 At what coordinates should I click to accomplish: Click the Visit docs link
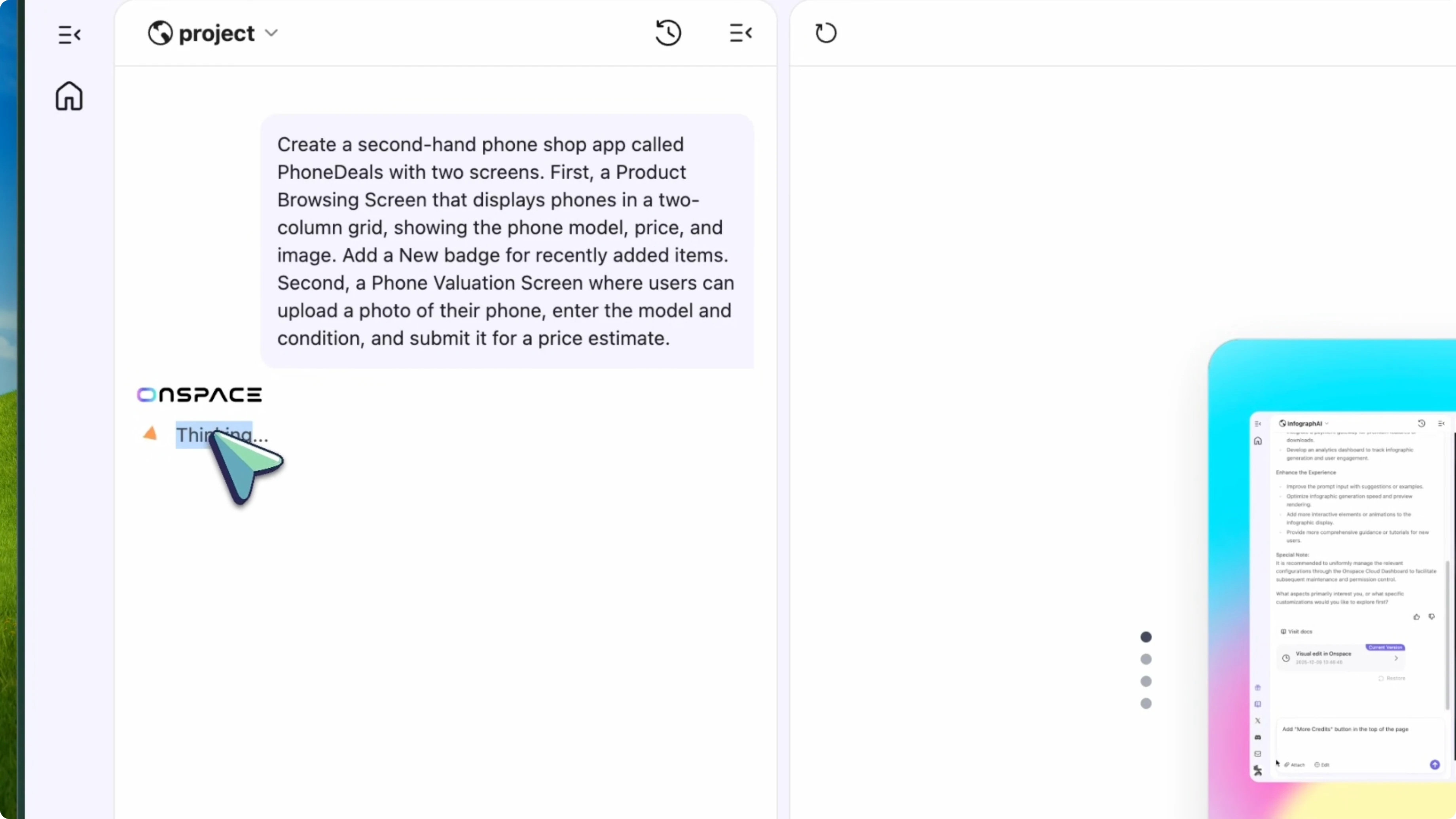point(1296,631)
